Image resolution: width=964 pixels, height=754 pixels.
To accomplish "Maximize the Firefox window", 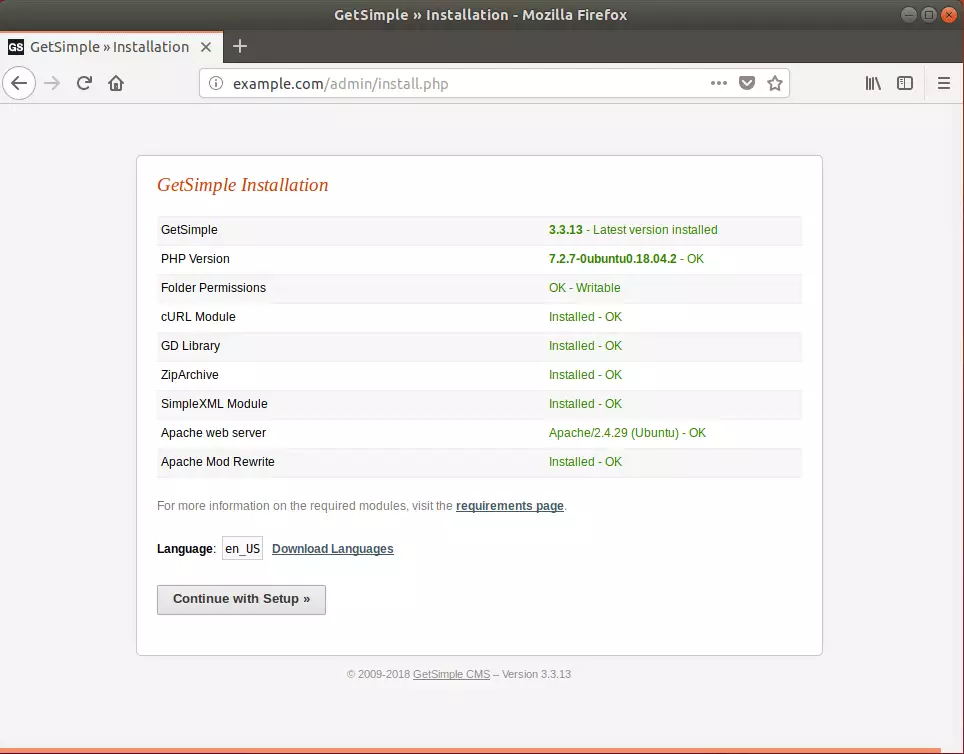I will 929,15.
